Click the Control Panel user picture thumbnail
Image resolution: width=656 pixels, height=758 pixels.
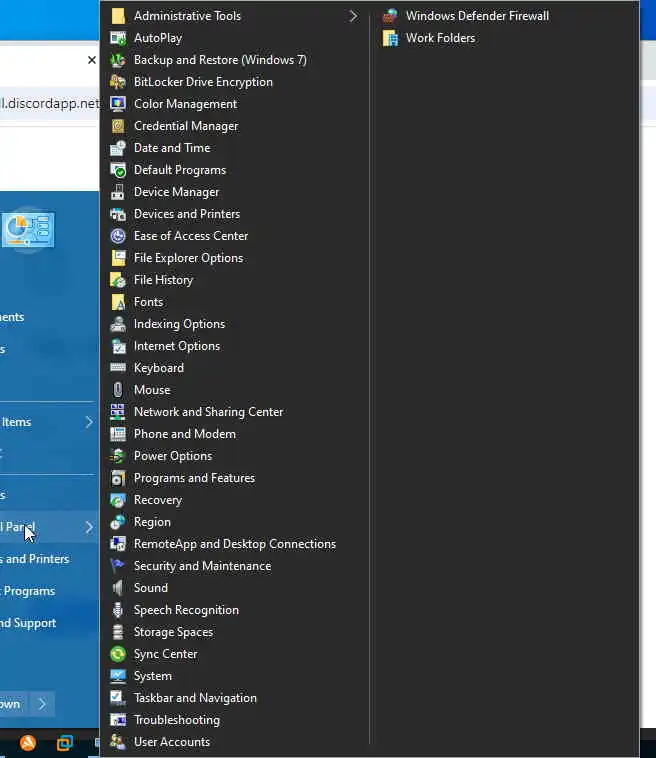tap(29, 230)
